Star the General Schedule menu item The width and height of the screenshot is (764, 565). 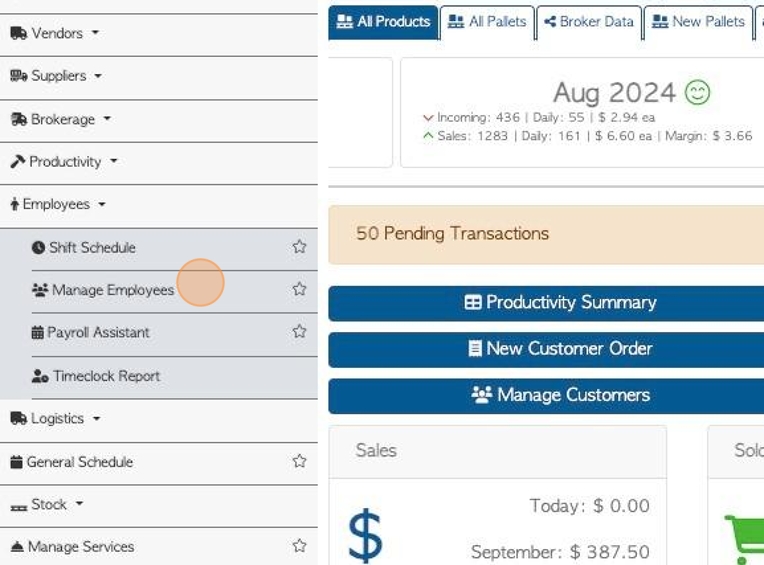point(299,461)
